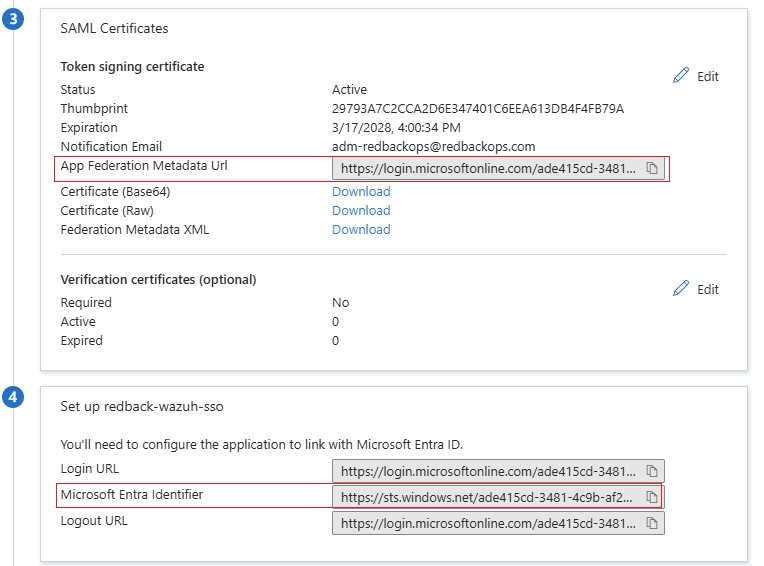Select the Login URL field
The image size is (764, 566).
(x=498, y=471)
